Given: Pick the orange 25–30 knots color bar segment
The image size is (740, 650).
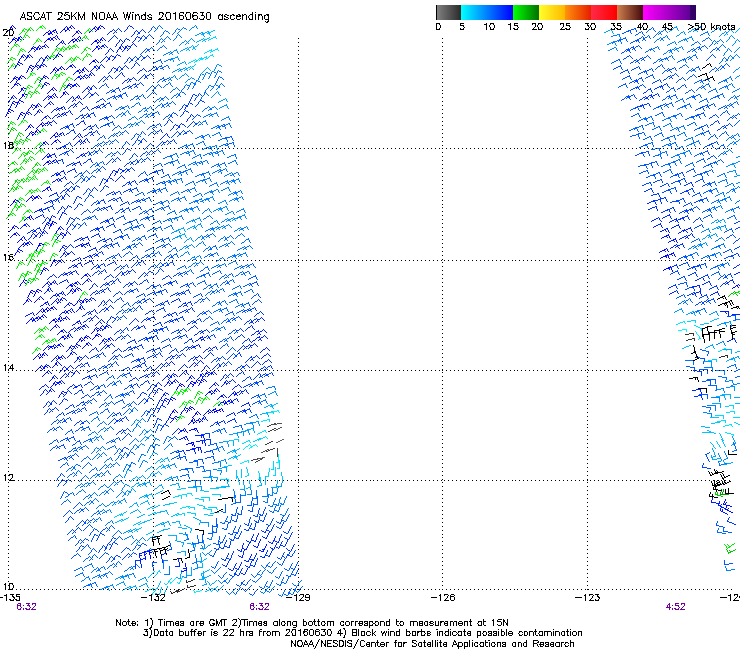Looking at the screenshot, I should click(x=578, y=12).
